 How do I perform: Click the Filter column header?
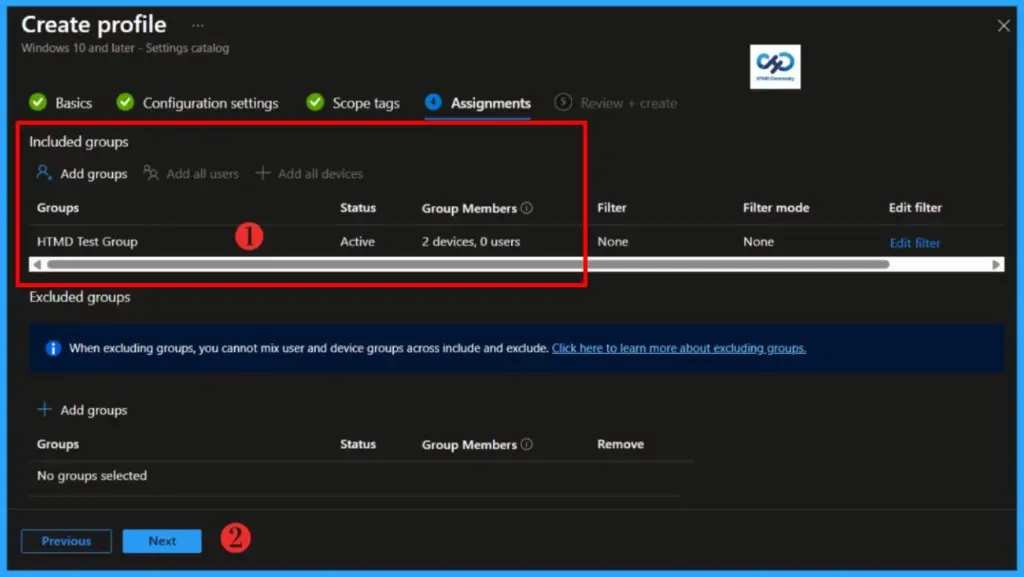[611, 208]
